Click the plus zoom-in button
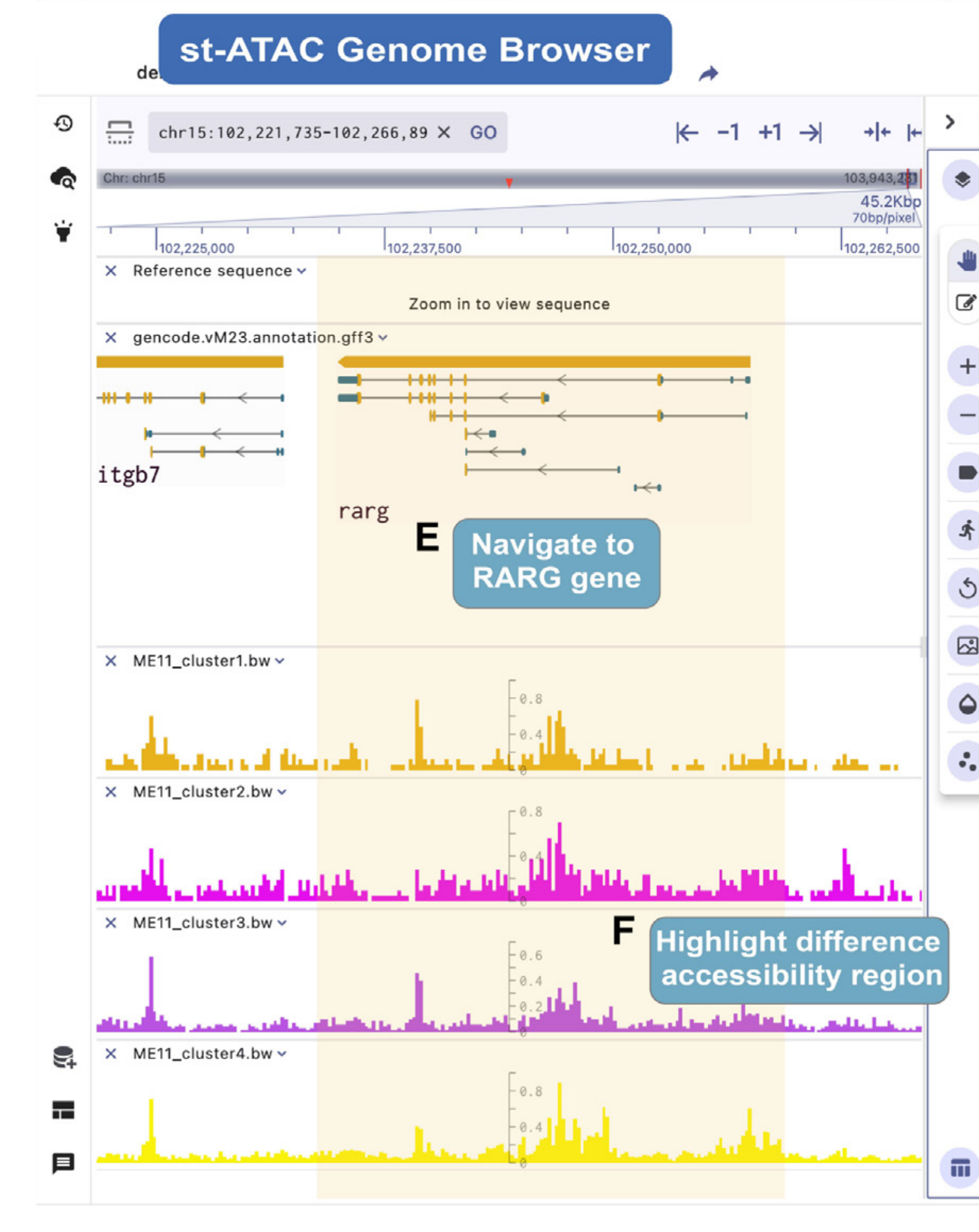 click(966, 367)
